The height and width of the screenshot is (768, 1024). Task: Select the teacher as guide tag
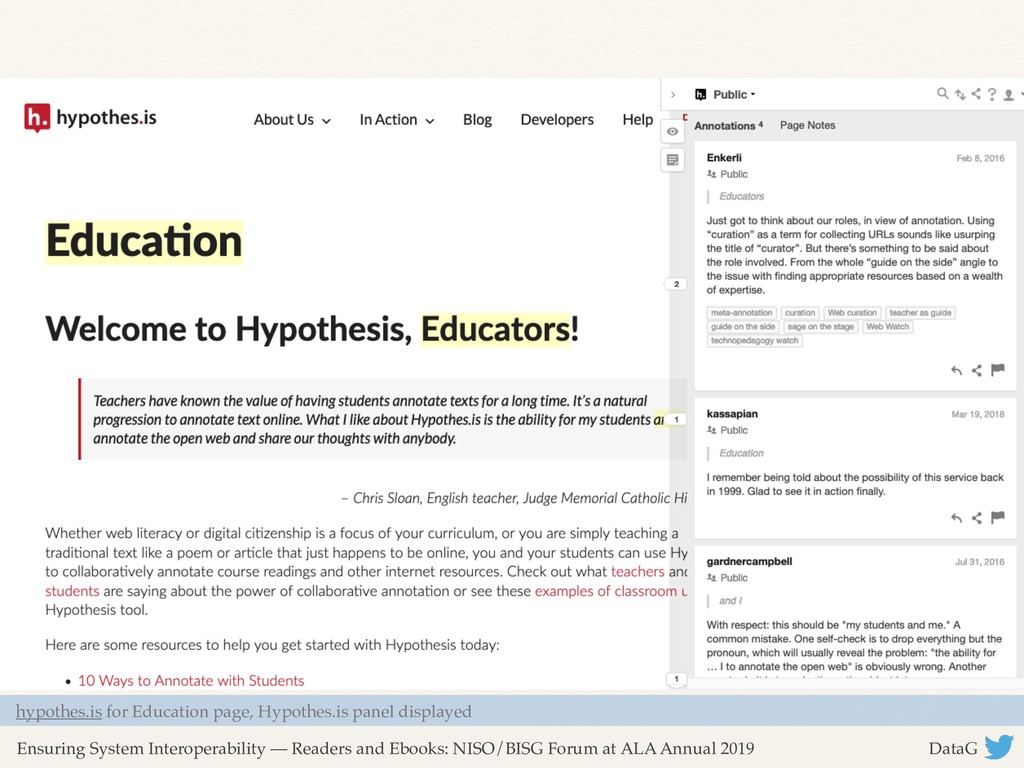(920, 313)
